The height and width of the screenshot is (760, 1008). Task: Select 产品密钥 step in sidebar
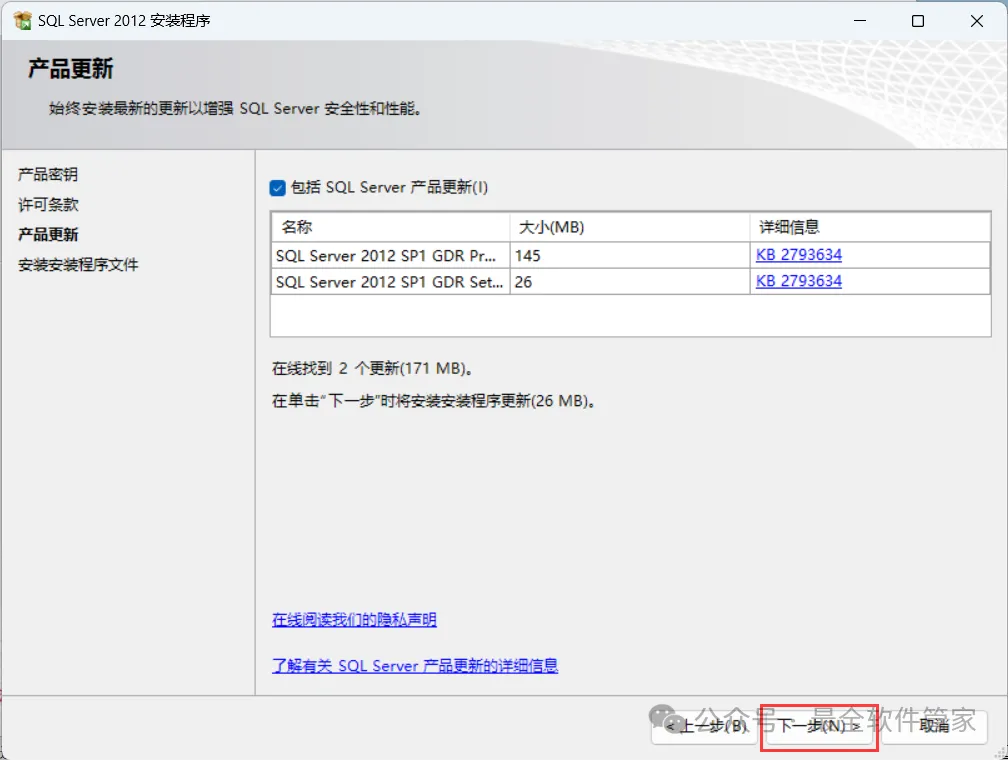48,174
